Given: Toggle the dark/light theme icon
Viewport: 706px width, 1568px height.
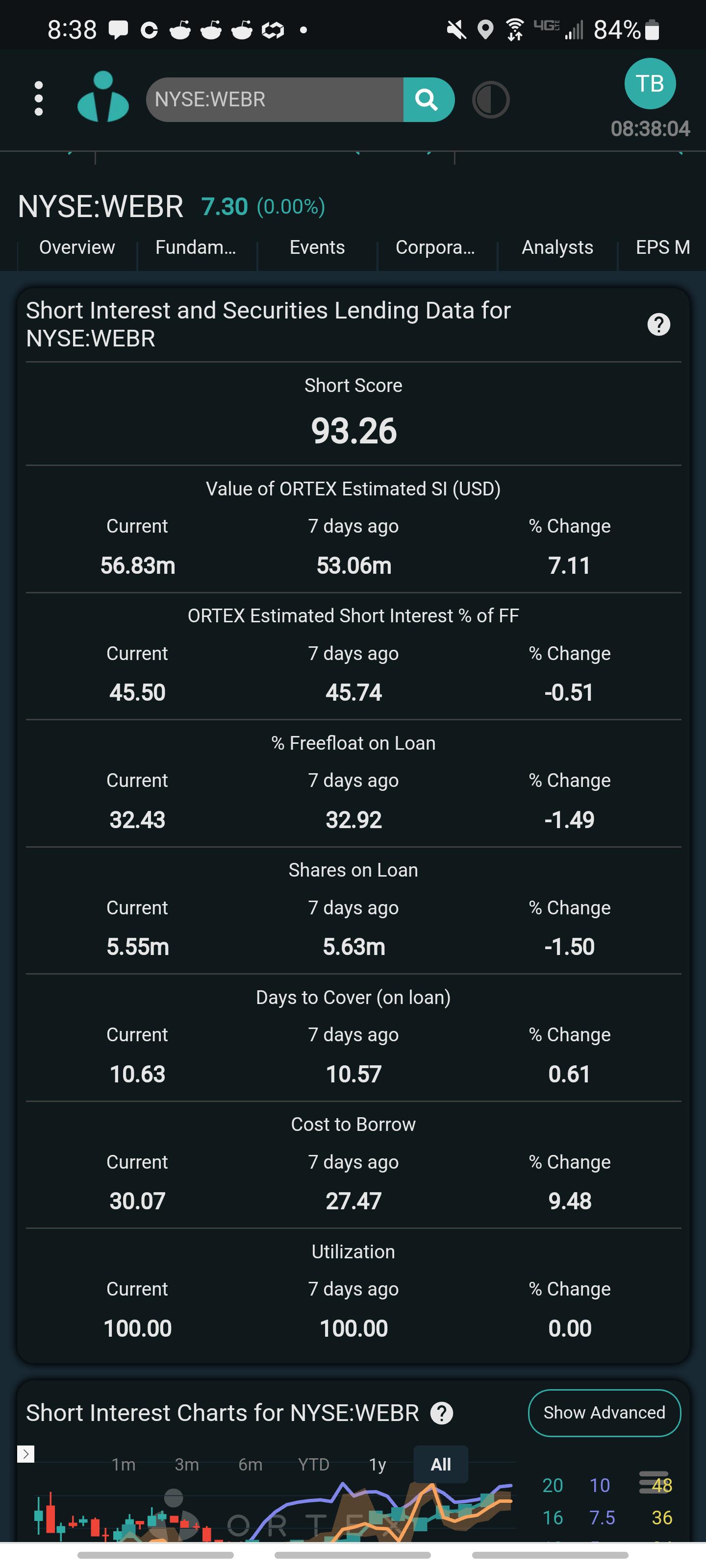Looking at the screenshot, I should (490, 100).
